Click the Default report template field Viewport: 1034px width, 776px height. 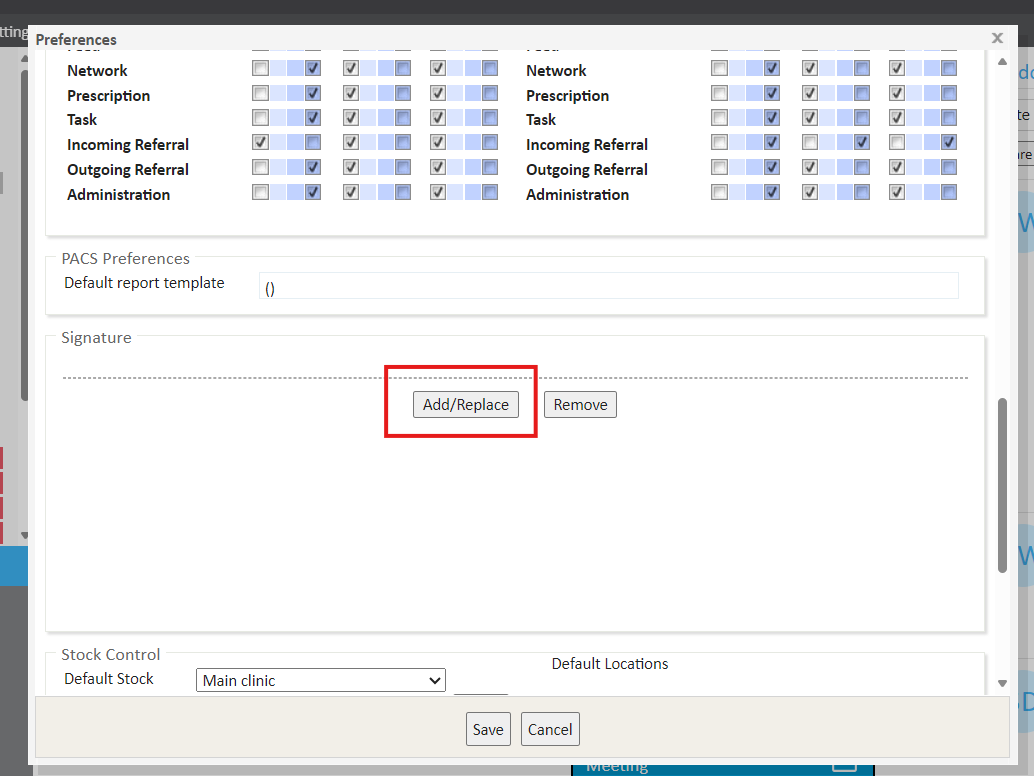pyautogui.click(x=608, y=286)
